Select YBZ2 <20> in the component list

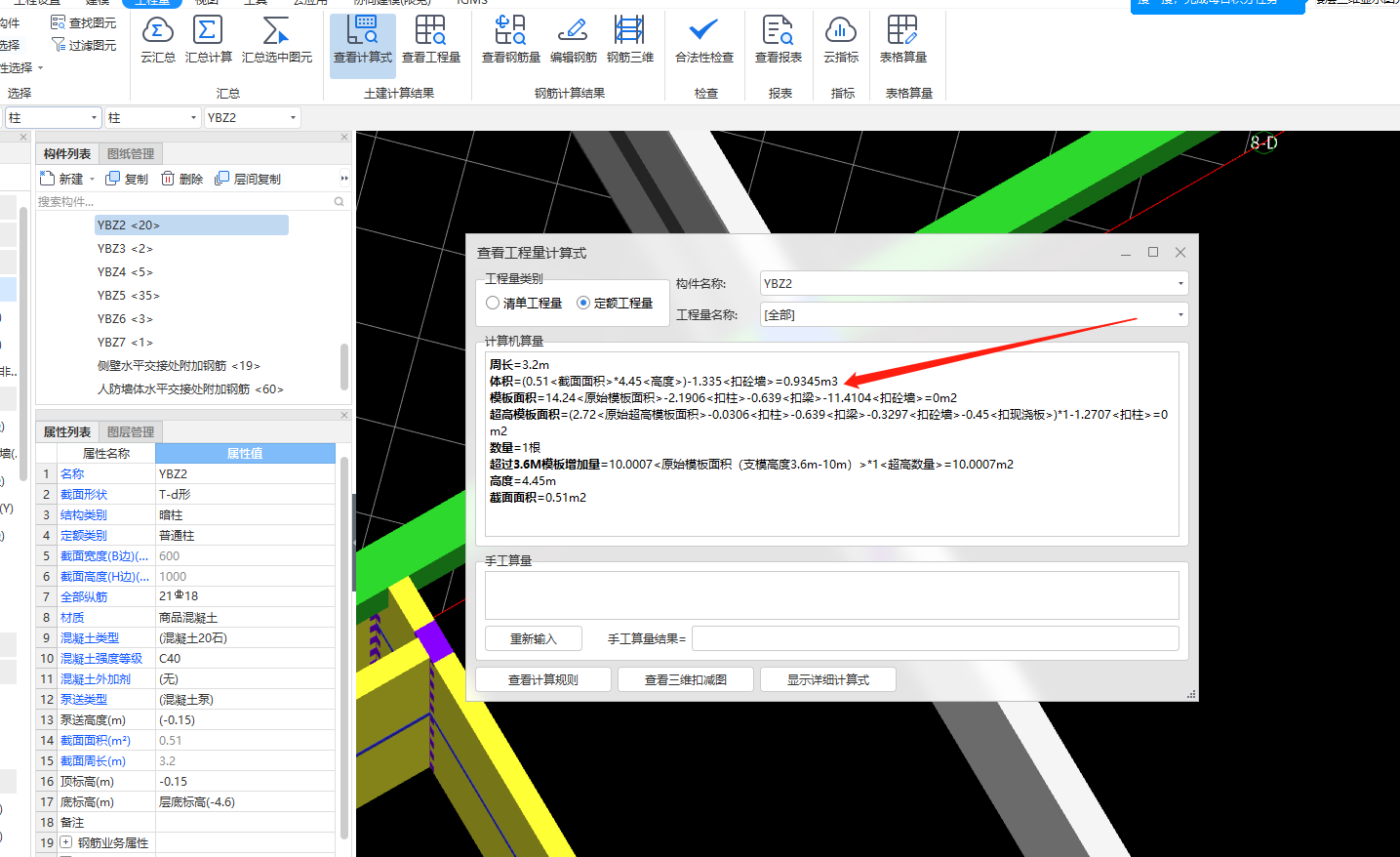(x=191, y=225)
